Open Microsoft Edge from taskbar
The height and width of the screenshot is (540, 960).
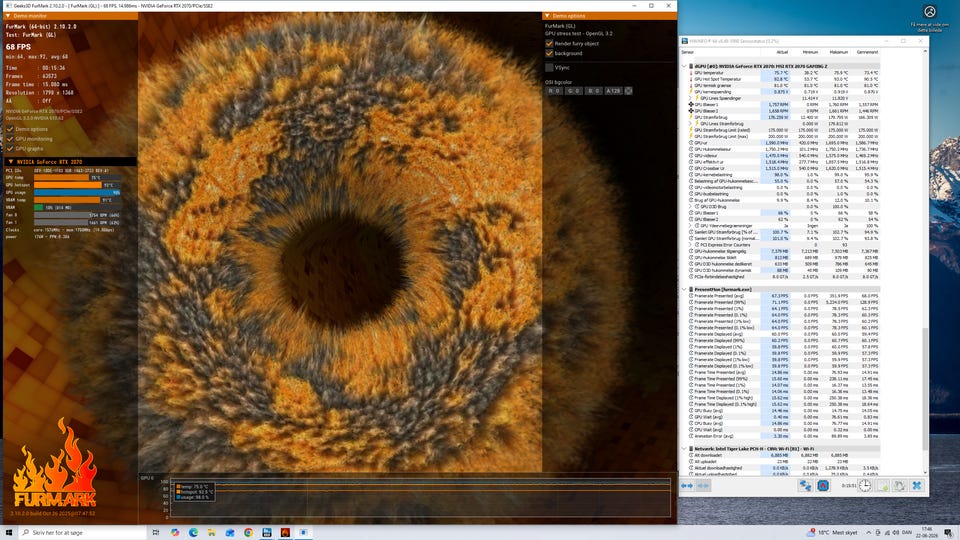[193, 533]
